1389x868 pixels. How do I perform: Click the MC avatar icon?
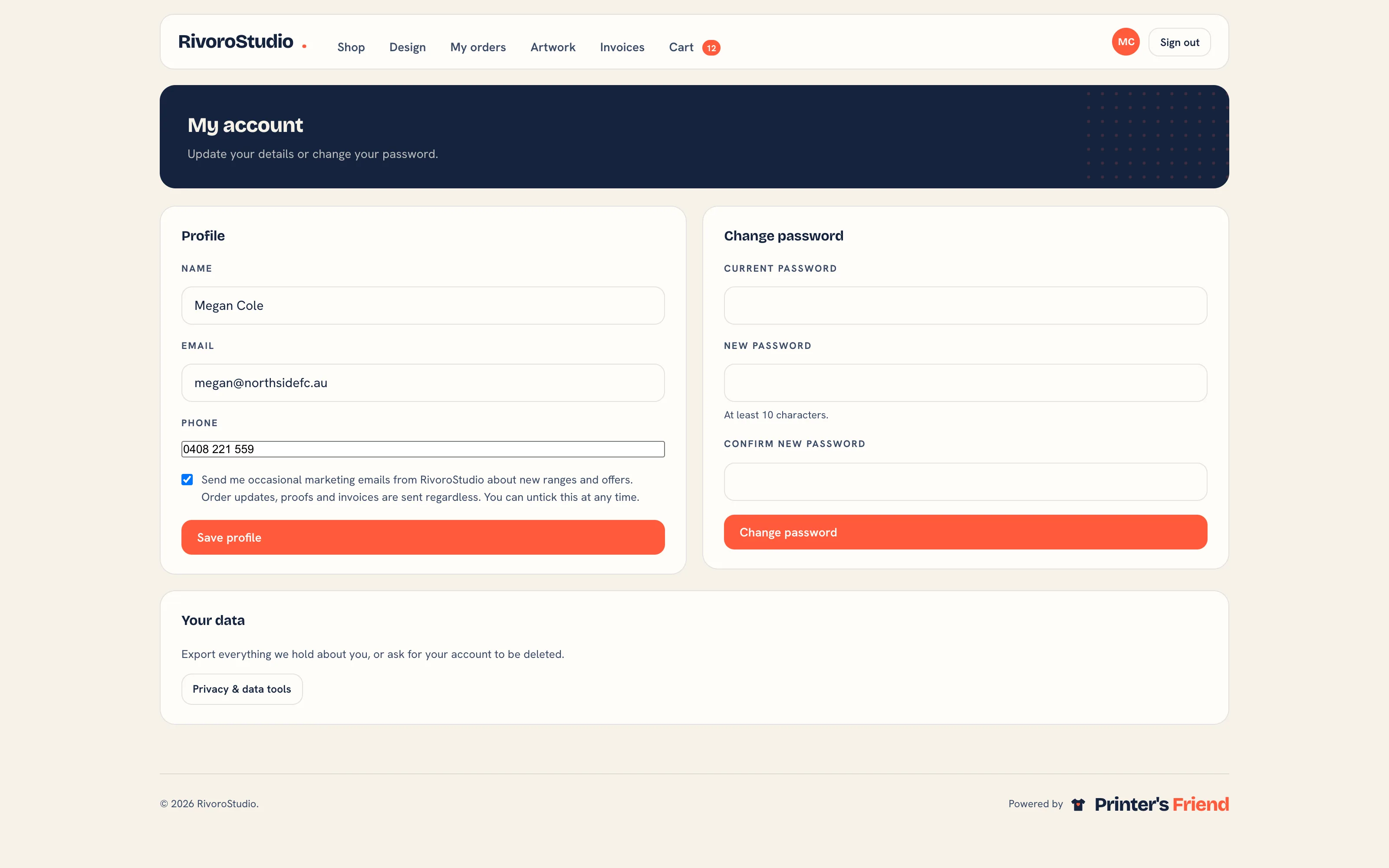click(1126, 42)
